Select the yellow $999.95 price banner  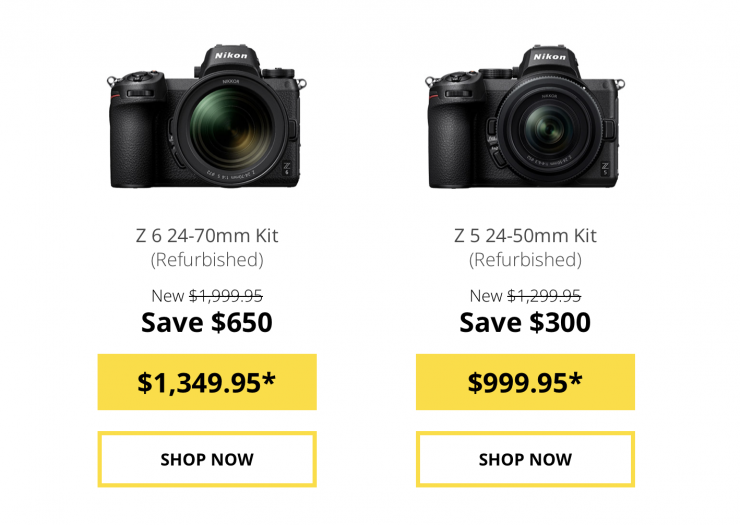[525, 382]
